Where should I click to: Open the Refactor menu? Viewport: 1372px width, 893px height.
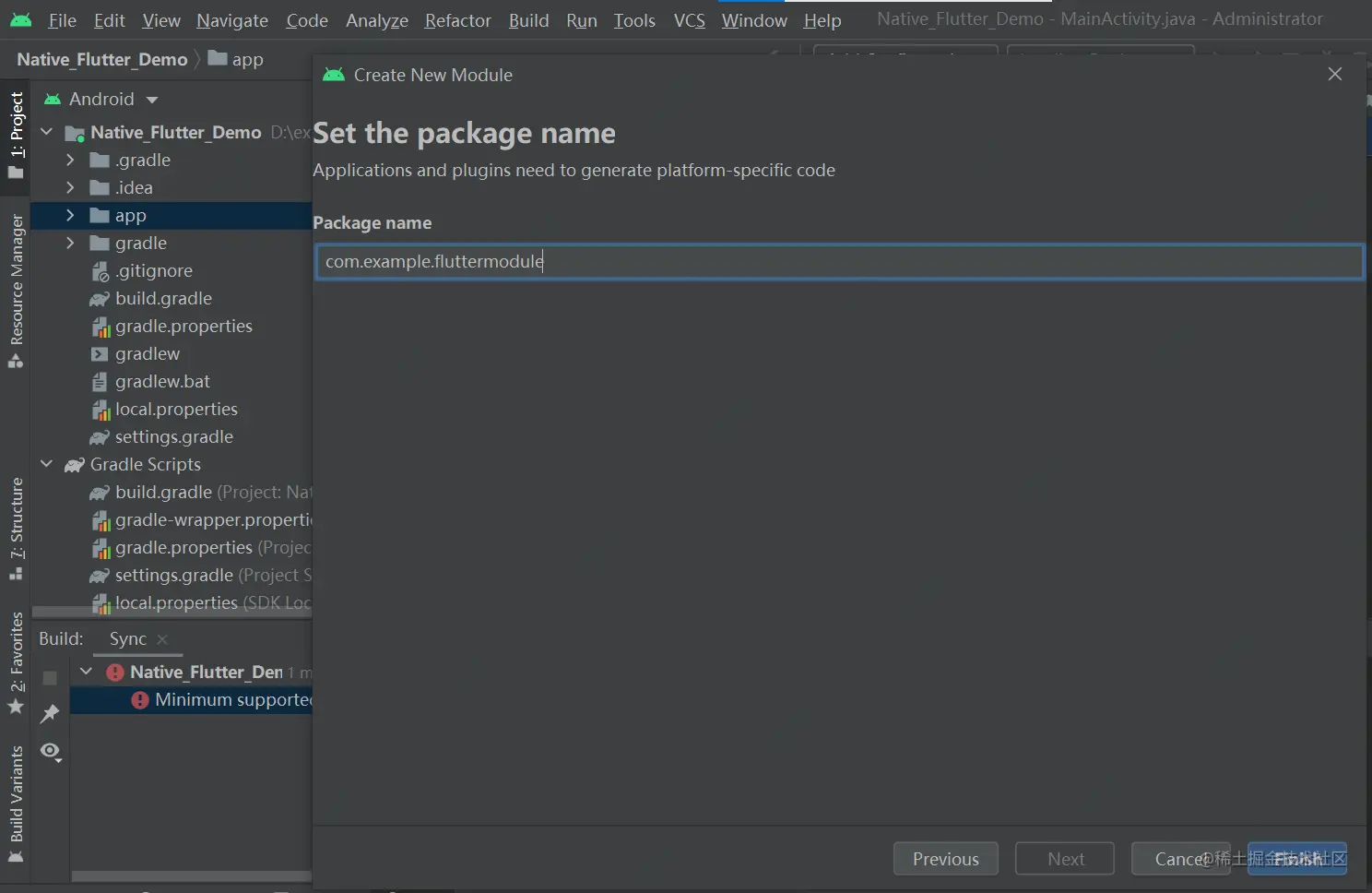[457, 20]
